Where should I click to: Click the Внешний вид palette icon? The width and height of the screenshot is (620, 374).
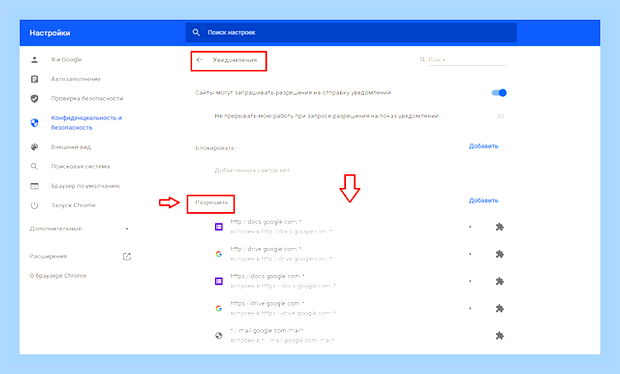[34, 147]
